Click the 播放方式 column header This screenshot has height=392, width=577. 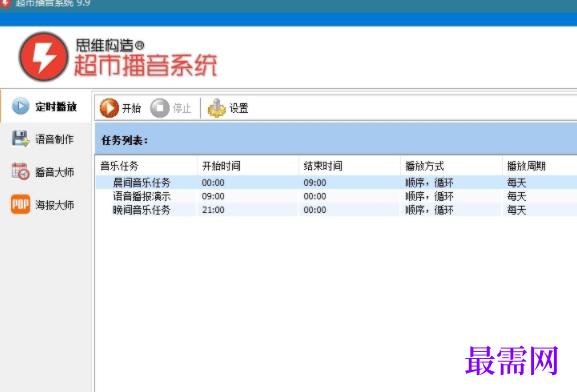452,166
